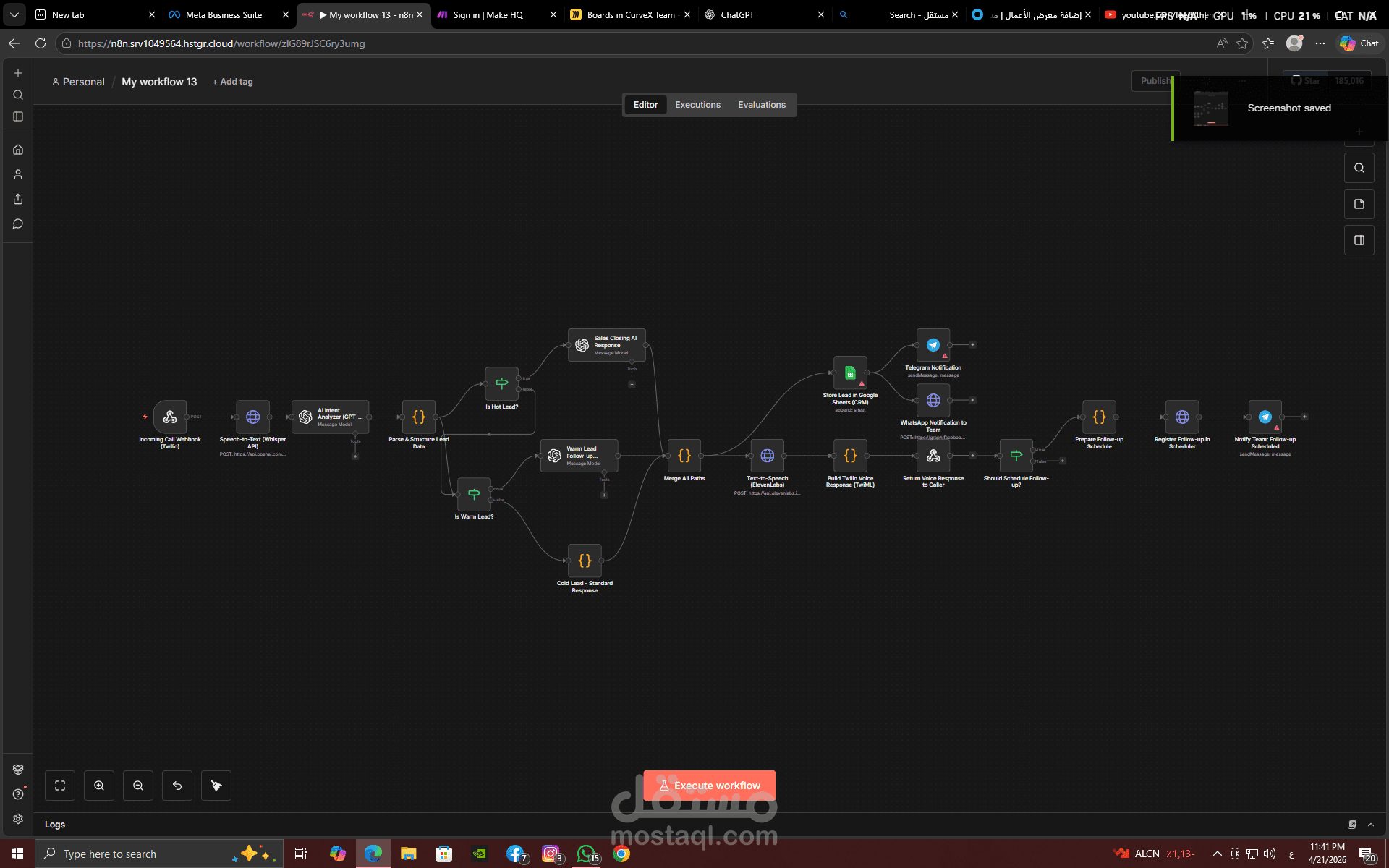The width and height of the screenshot is (1389, 868).
Task: Click the browser address bar URL
Action: tap(221, 43)
